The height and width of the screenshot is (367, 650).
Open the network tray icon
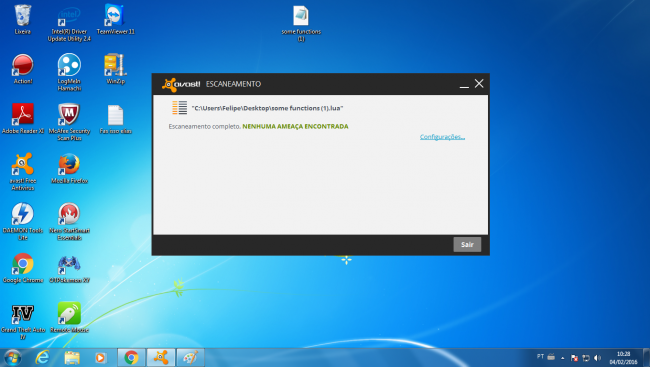coord(586,358)
